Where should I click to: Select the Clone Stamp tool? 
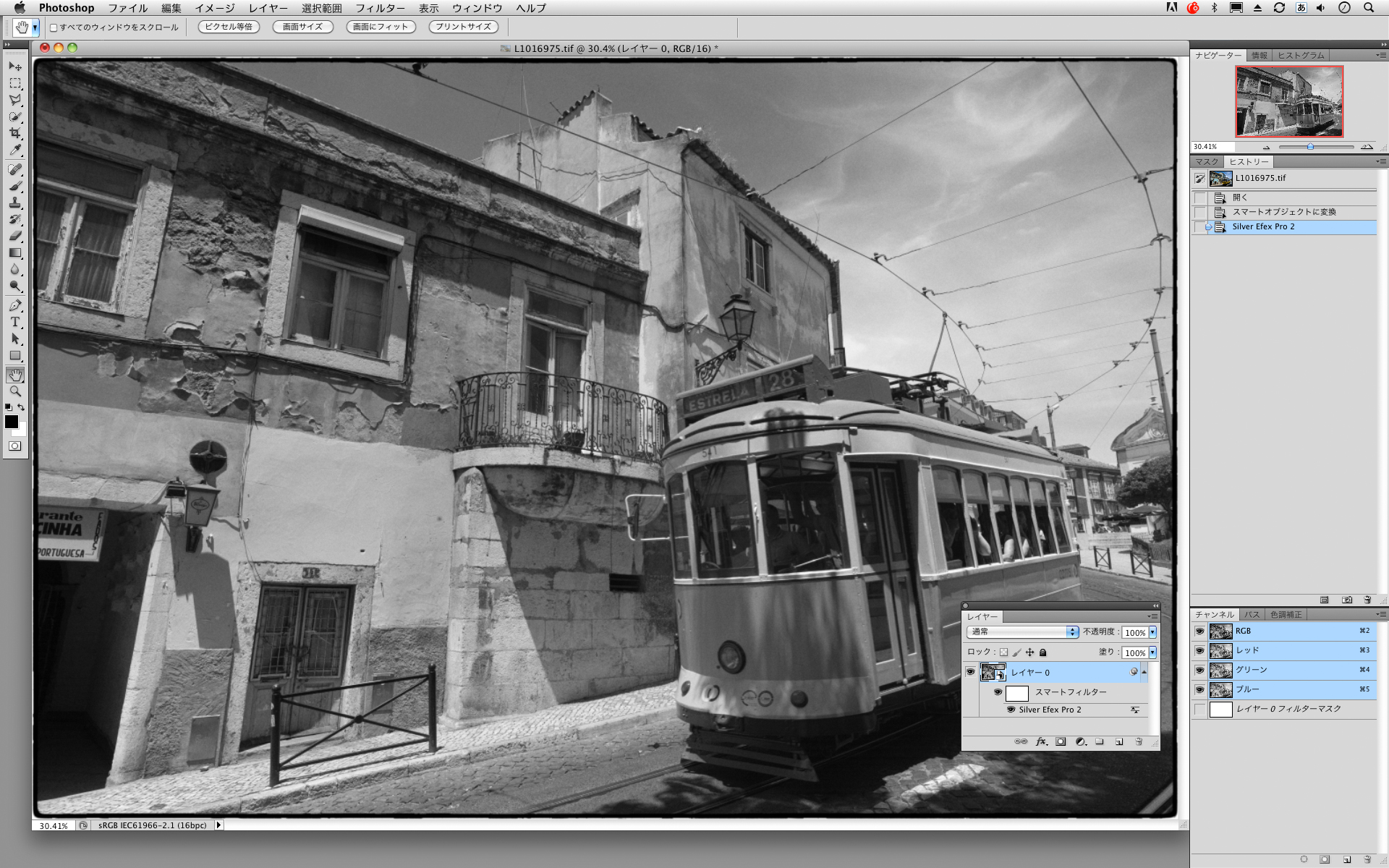16,203
